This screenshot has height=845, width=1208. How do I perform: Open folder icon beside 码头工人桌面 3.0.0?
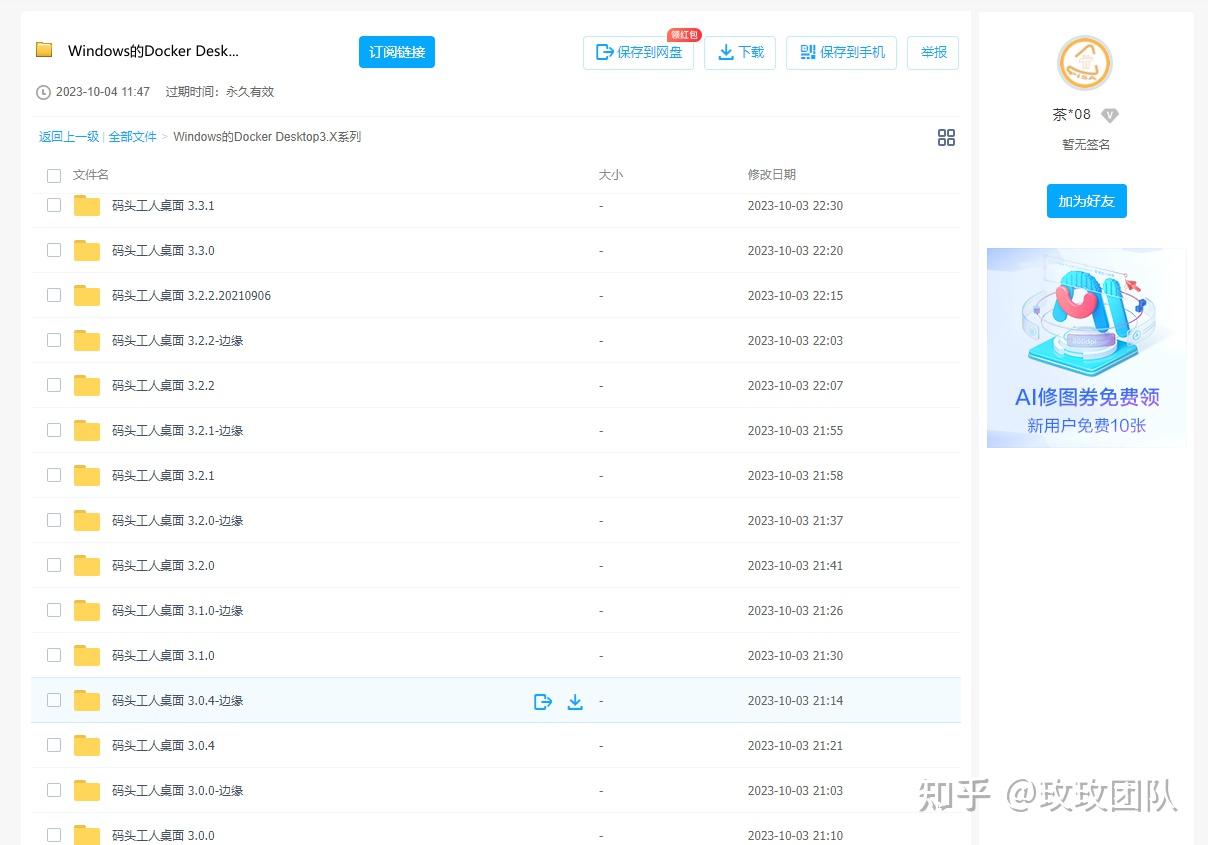coord(86,835)
